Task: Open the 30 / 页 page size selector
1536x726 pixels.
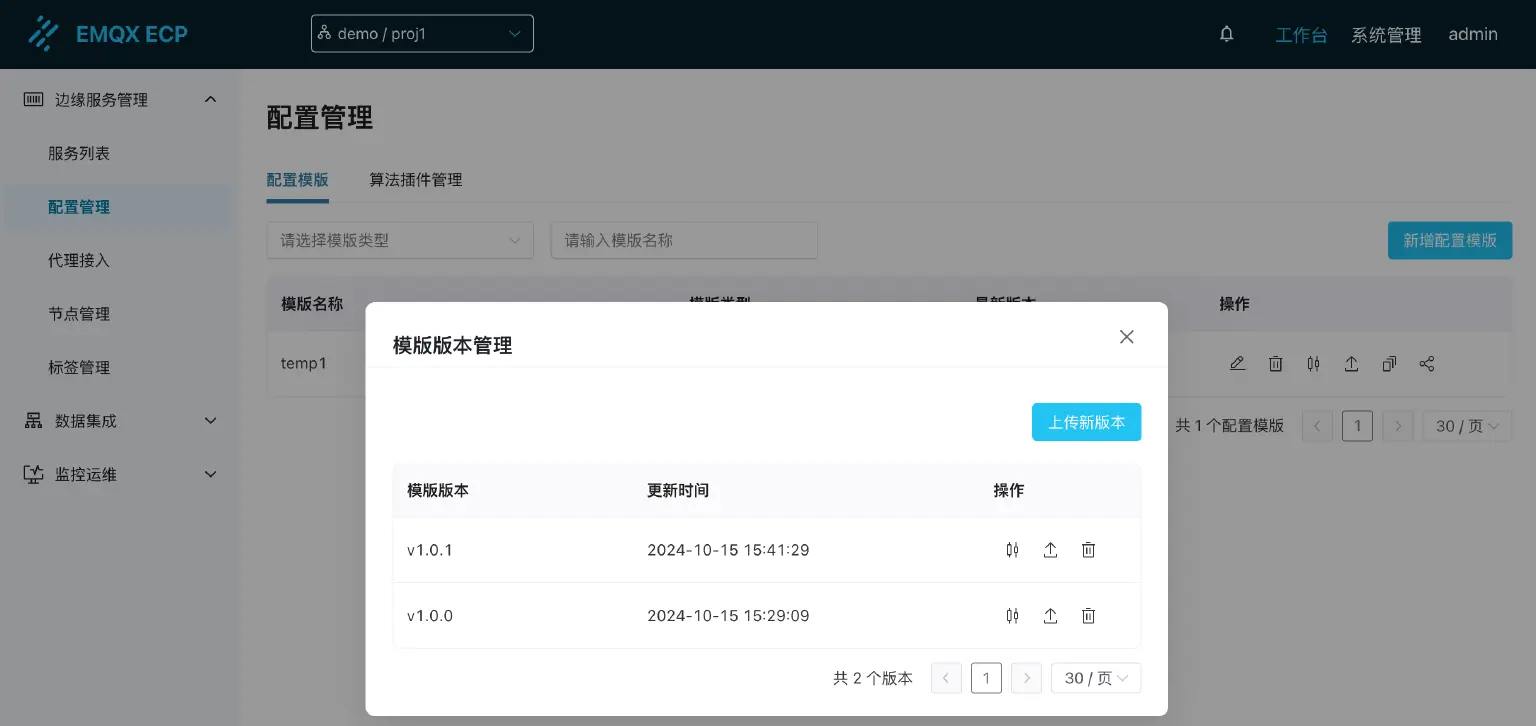Action: click(1096, 678)
